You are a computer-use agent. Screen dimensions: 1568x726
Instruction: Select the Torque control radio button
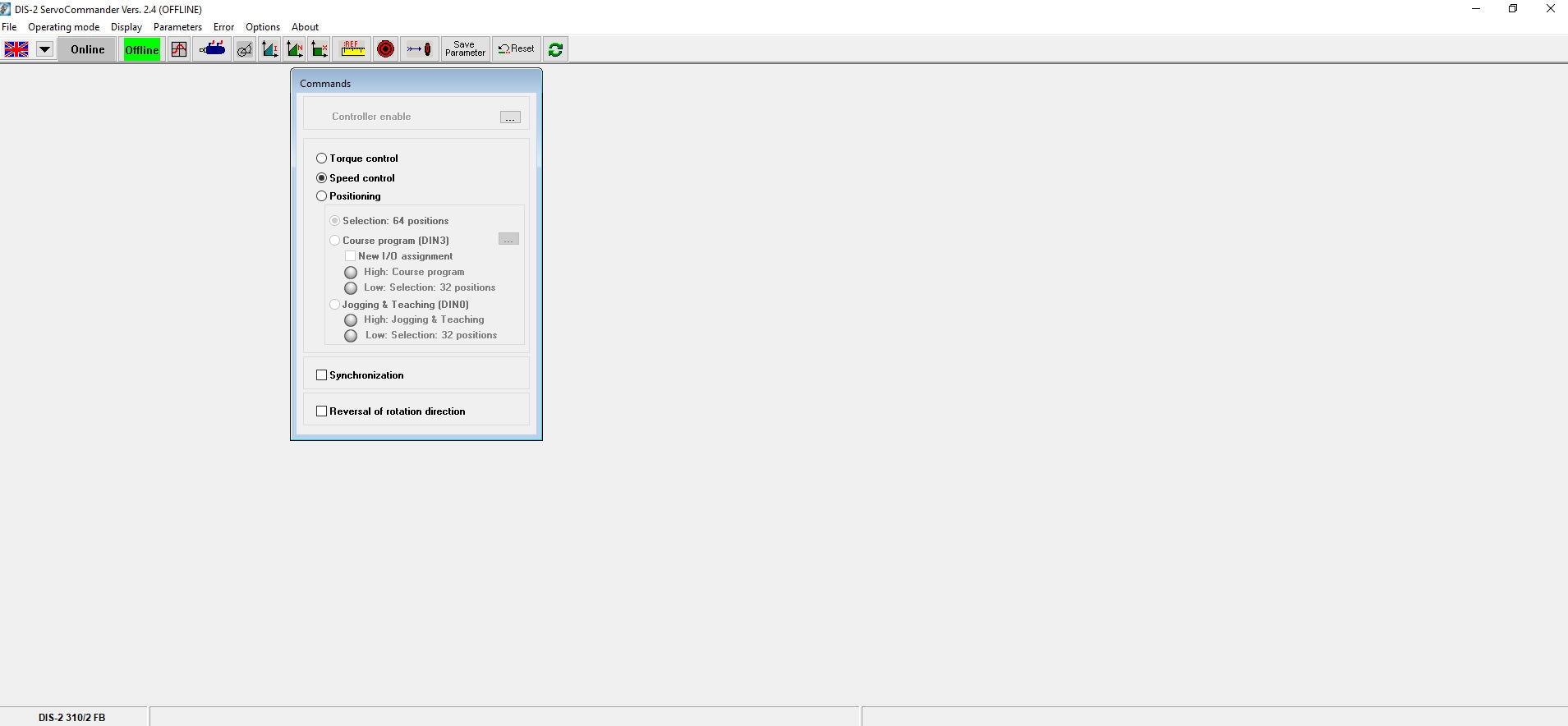[322, 159]
